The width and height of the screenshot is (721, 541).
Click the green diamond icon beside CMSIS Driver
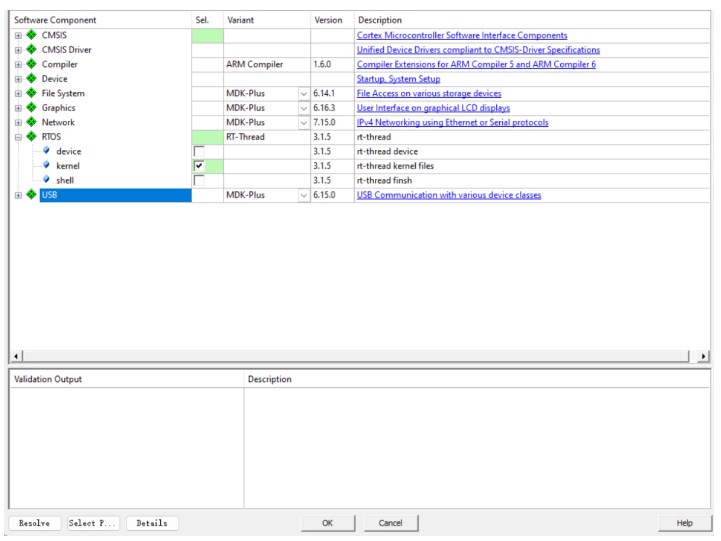[31, 49]
